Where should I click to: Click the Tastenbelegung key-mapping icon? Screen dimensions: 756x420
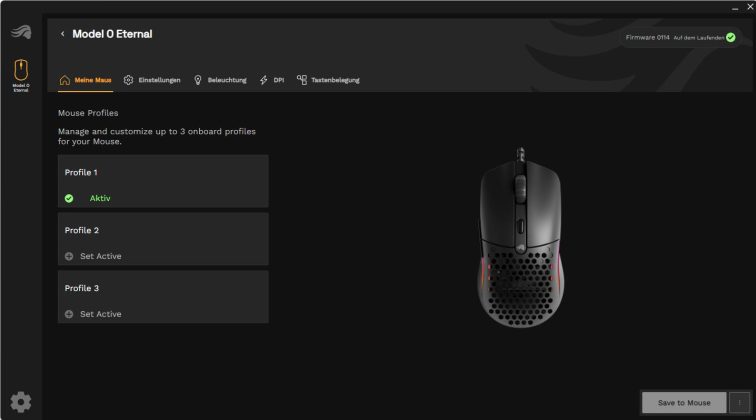(x=302, y=80)
